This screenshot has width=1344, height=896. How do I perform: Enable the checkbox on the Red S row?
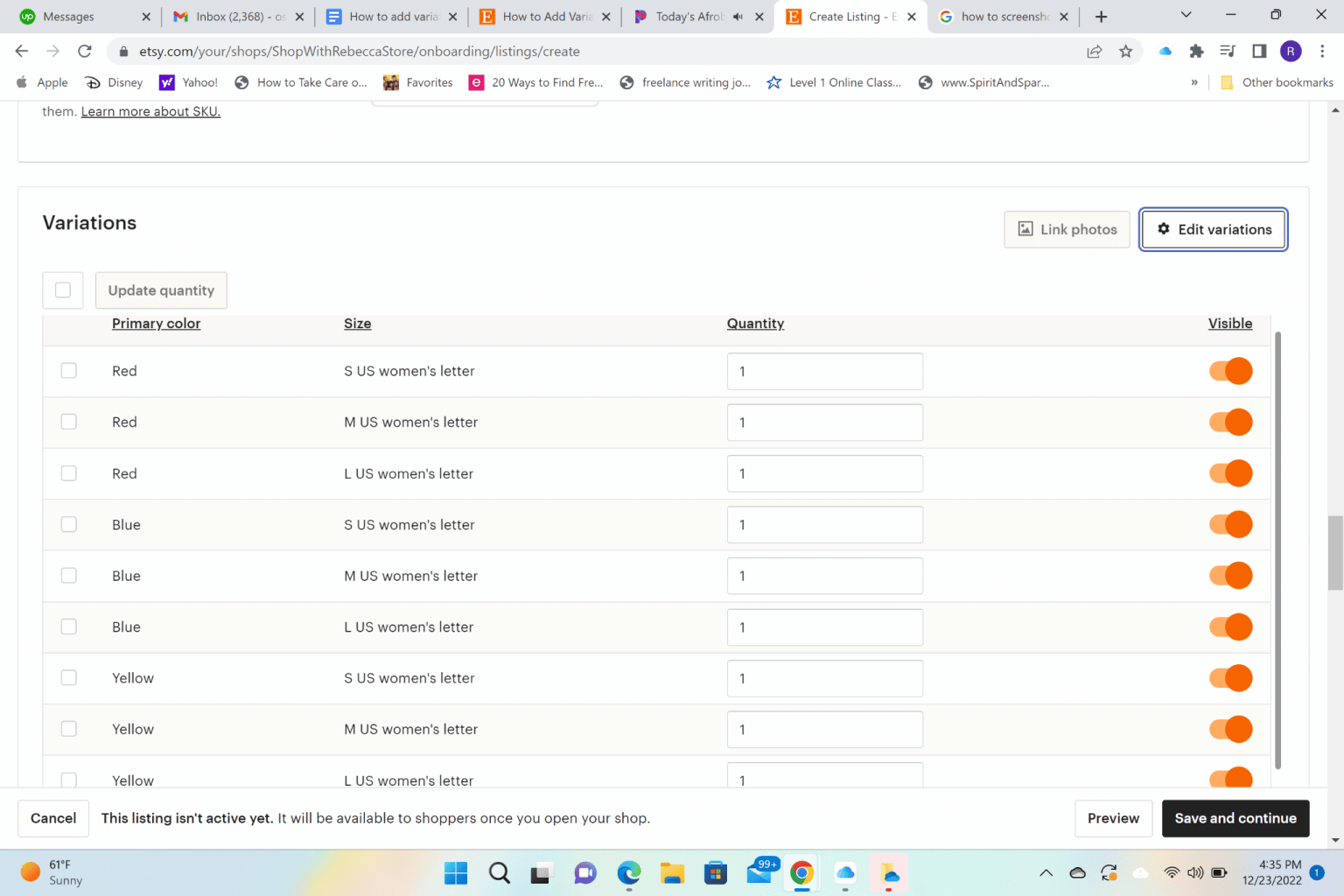68,370
